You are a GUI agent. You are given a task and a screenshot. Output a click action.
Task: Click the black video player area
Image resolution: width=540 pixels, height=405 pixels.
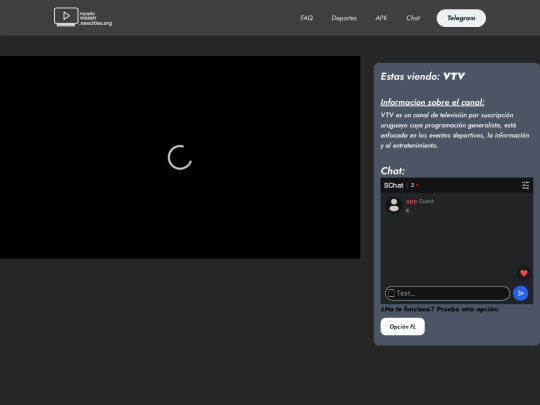[180, 157]
